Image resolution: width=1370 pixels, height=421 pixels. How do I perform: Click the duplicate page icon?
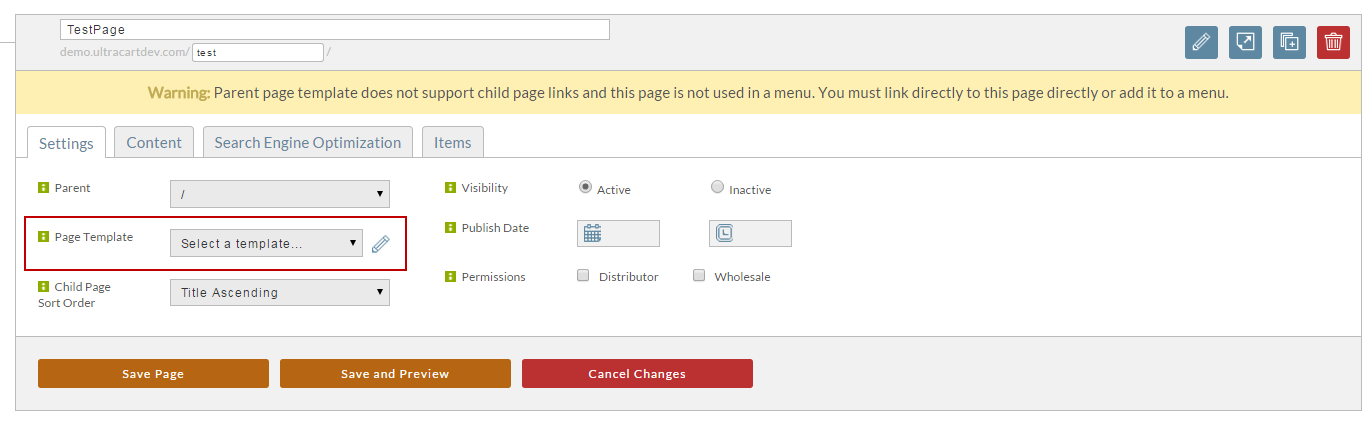point(1289,42)
